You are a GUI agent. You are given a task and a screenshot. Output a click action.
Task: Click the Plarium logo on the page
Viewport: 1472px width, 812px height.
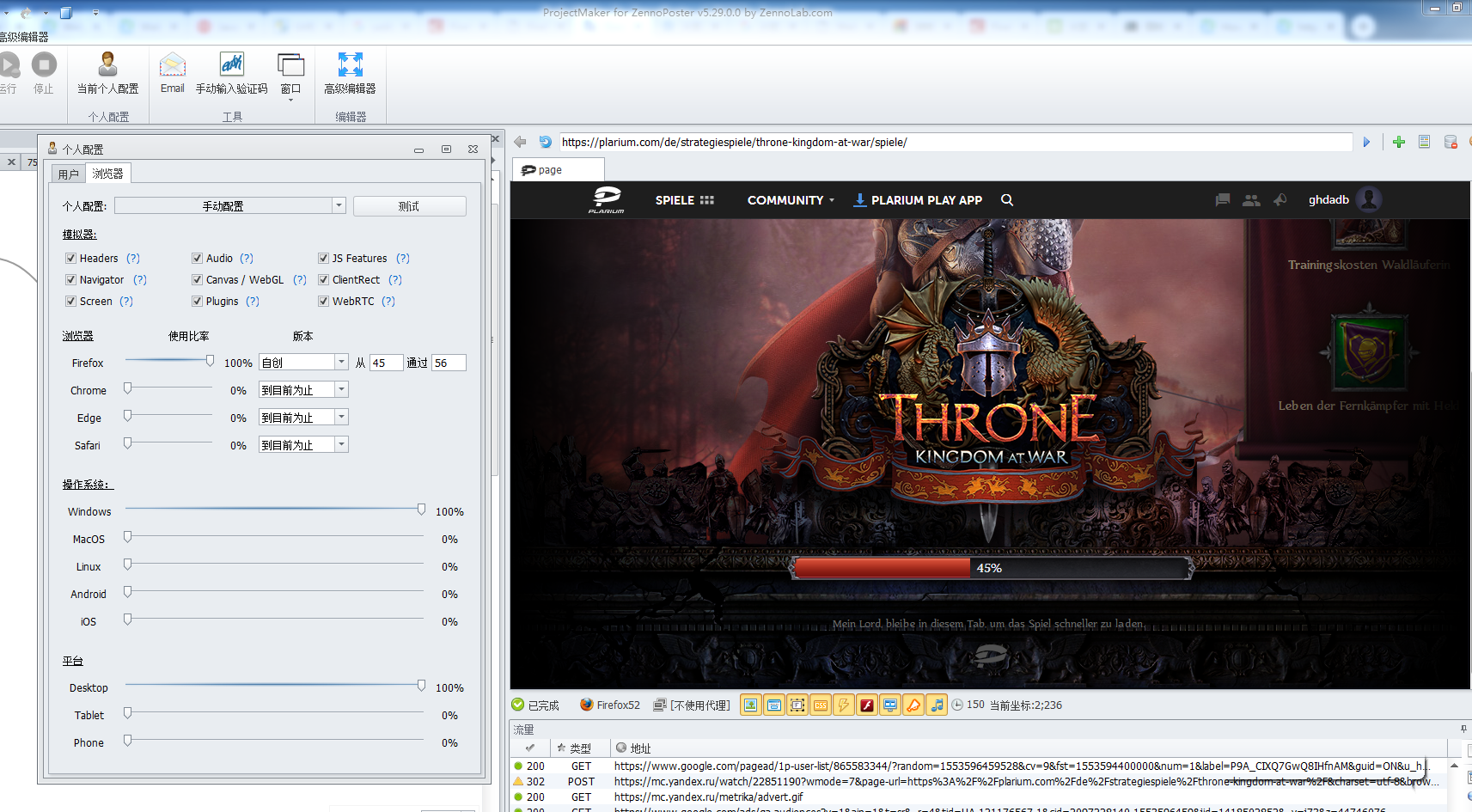point(607,199)
